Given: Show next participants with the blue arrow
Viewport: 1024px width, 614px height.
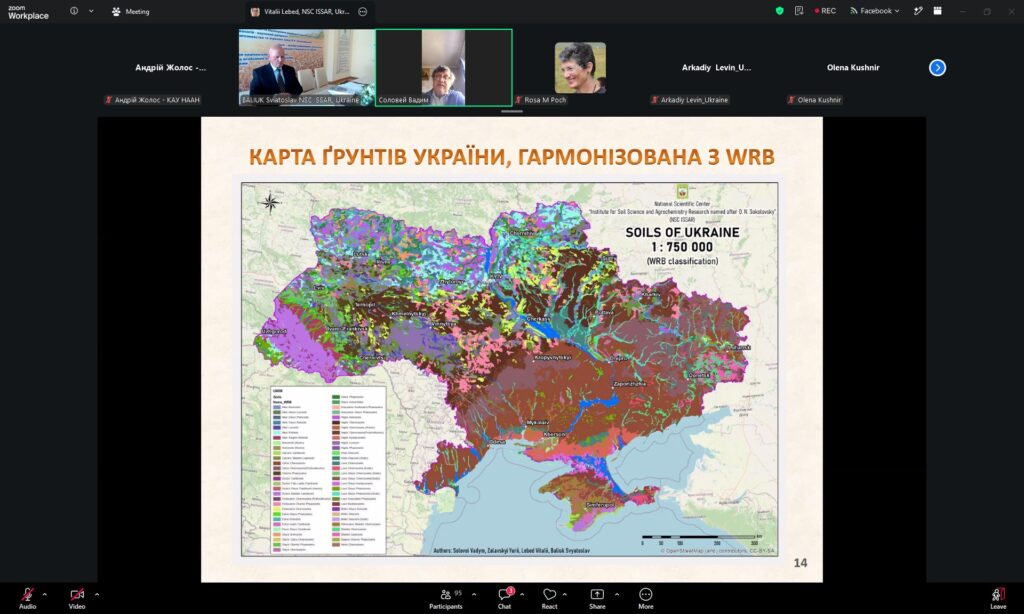Looking at the screenshot, I should point(937,67).
